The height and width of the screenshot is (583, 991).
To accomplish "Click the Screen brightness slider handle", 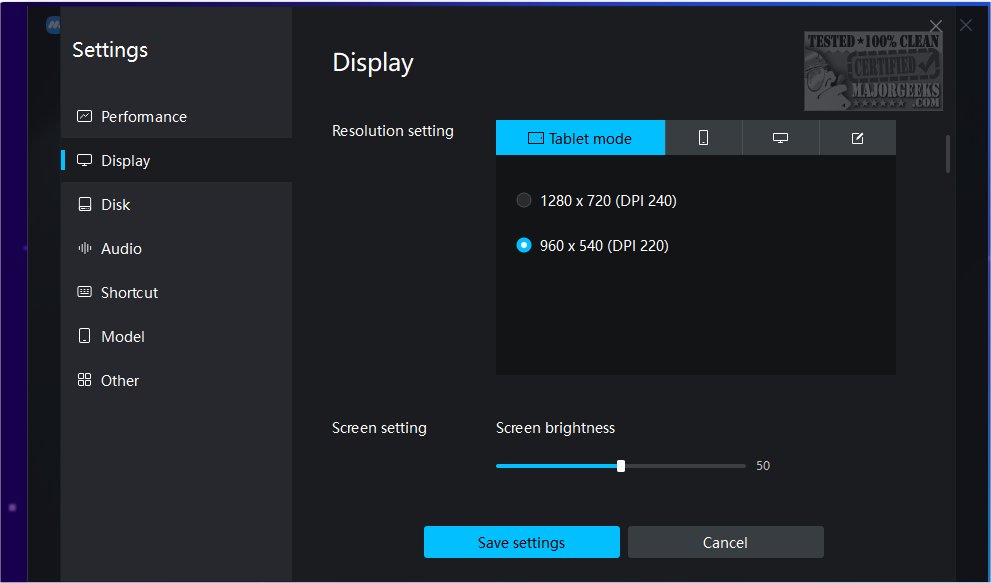I will click(621, 466).
